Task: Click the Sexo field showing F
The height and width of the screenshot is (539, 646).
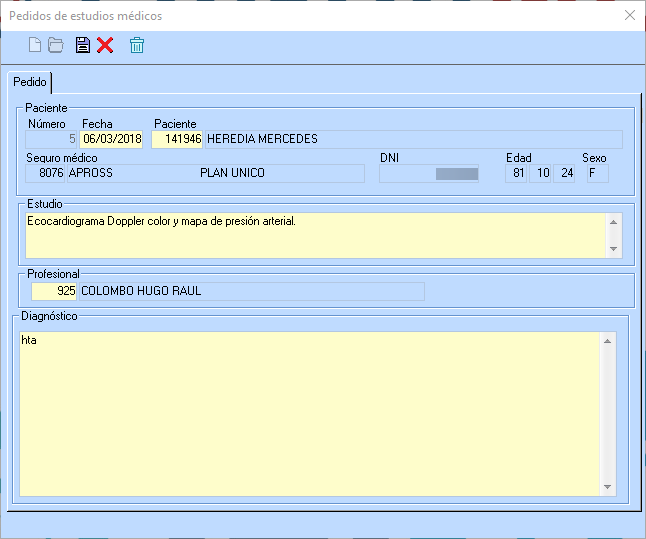Action: (598, 173)
